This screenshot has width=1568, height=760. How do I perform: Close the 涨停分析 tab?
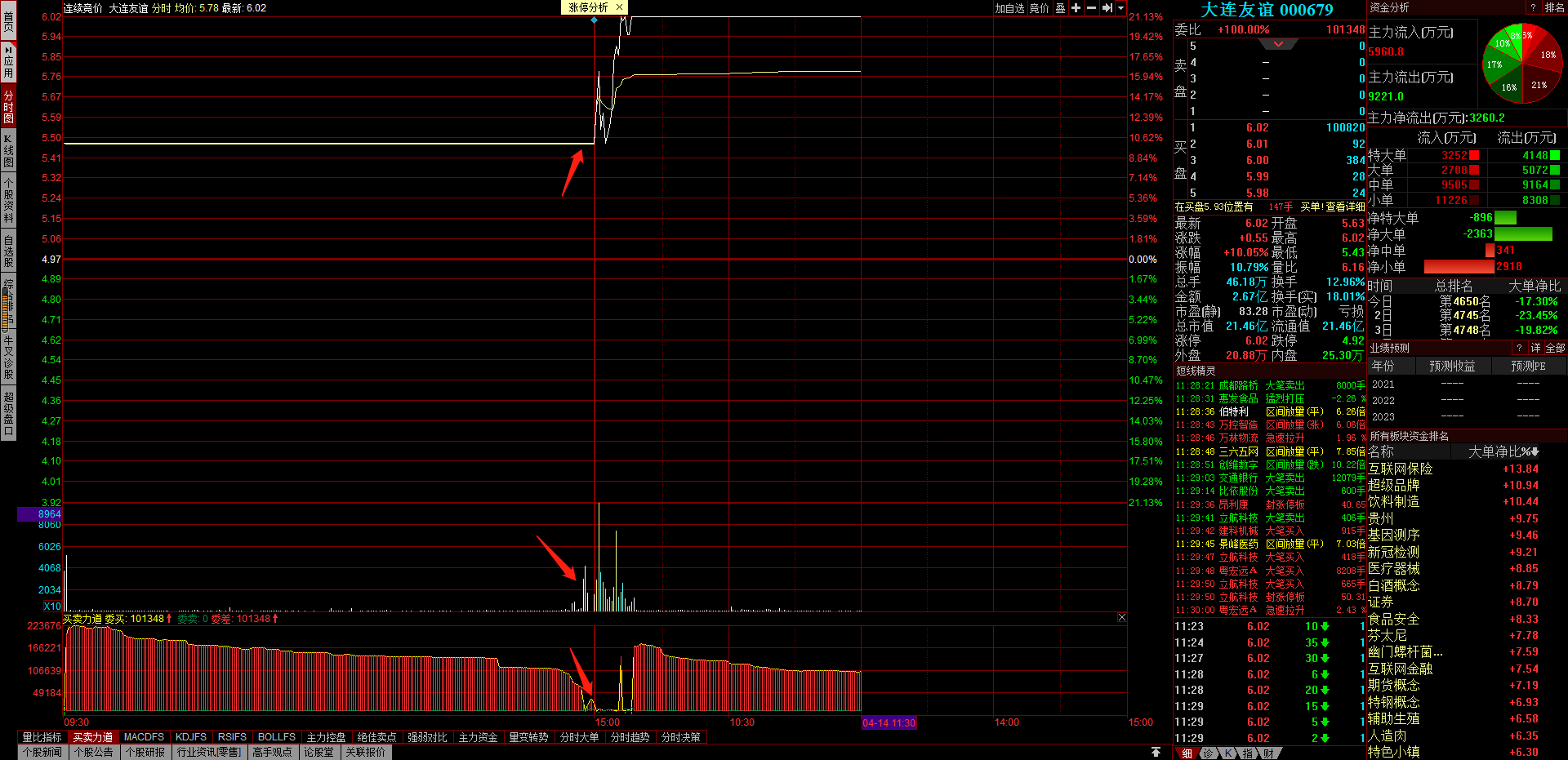point(619,7)
